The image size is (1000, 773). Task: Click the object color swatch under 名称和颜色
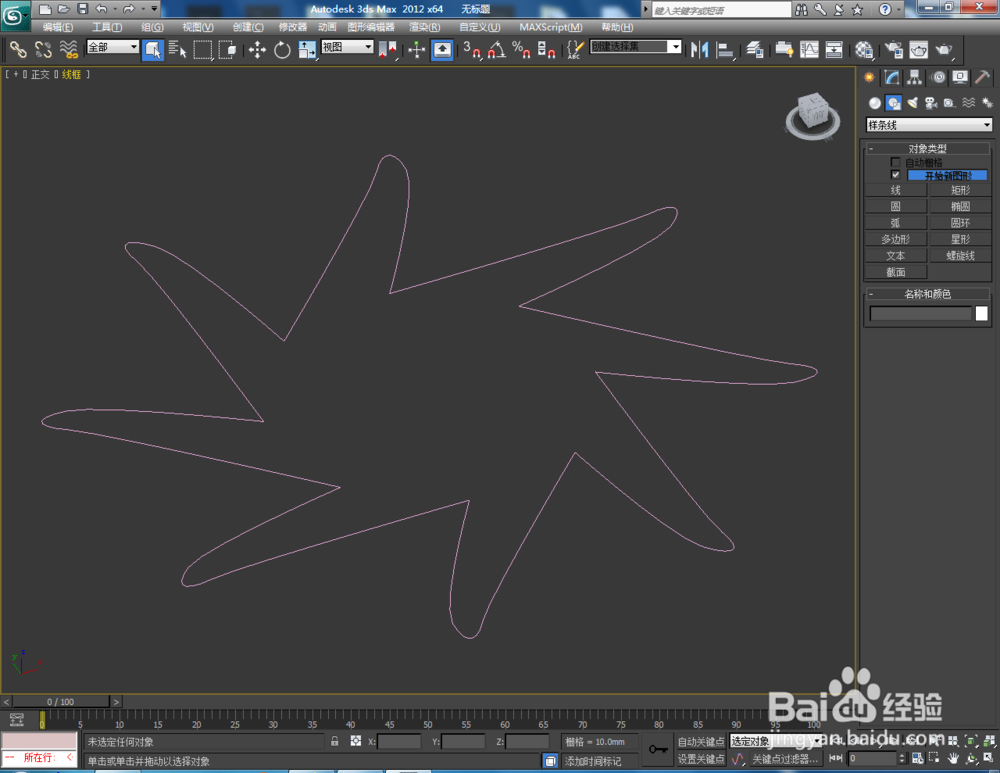(981, 313)
